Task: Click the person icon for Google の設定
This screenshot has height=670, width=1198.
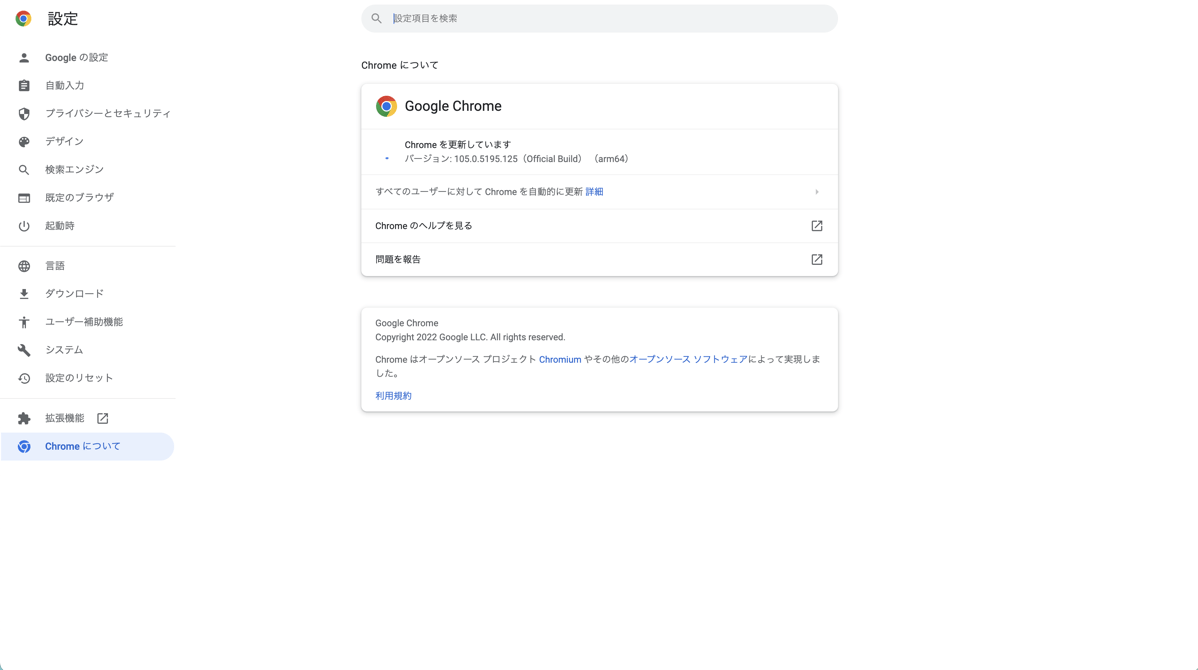Action: [x=24, y=58]
